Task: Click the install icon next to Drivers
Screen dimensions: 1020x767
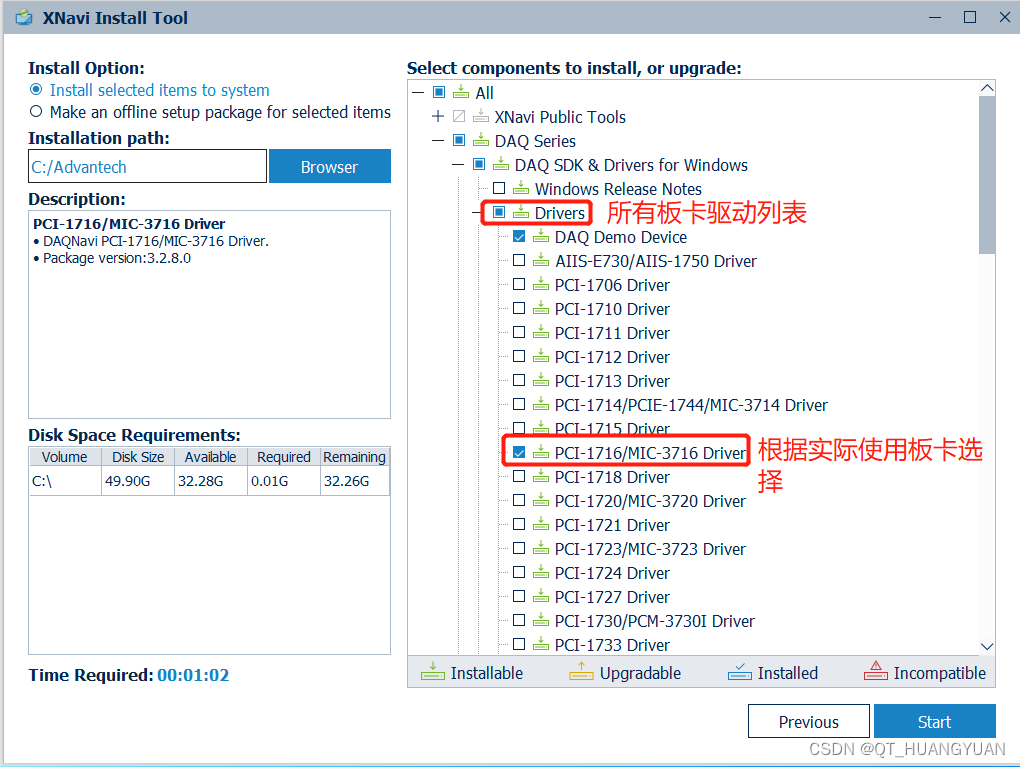Action: 520,213
